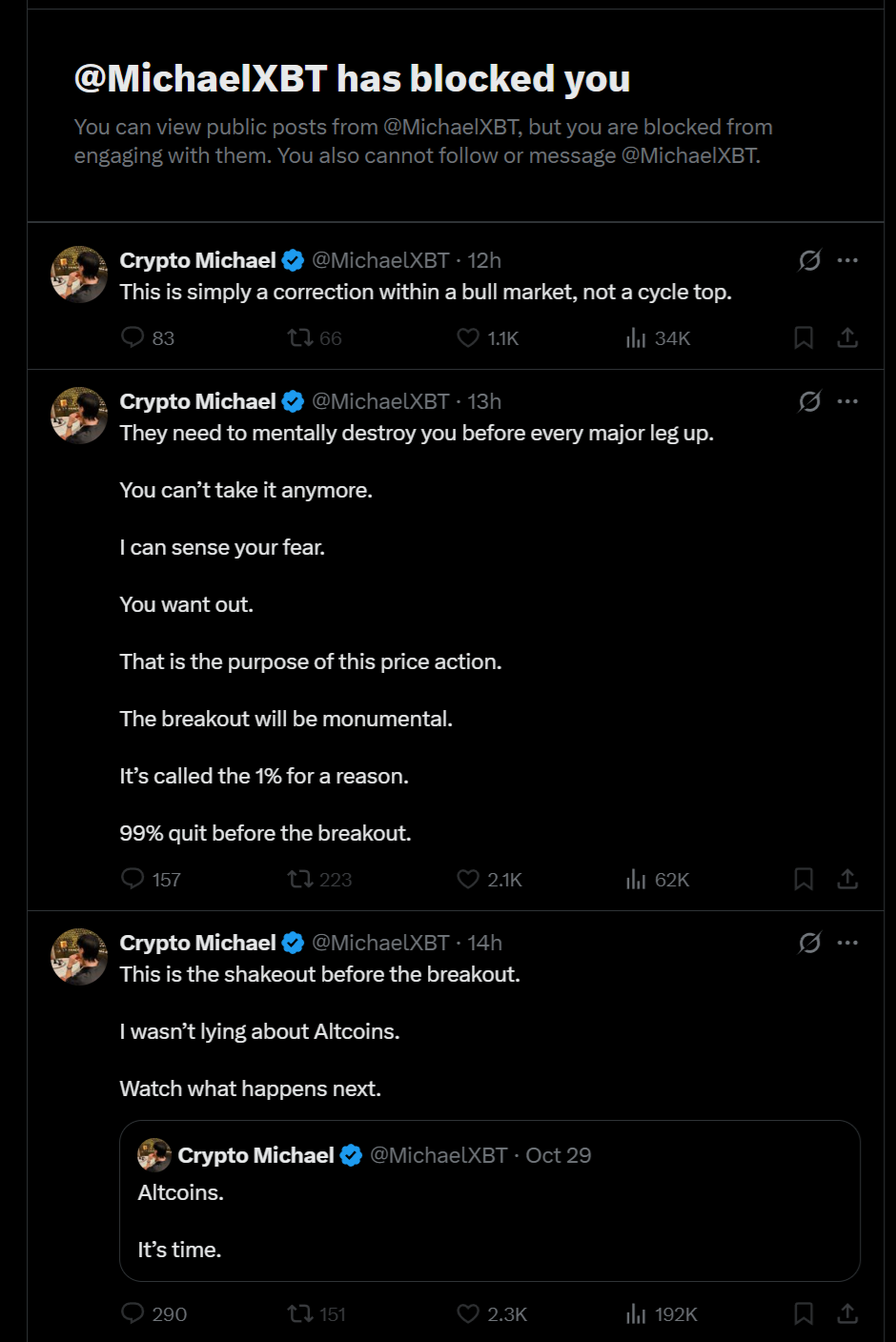Bookmark the shakeout before breakout post
The height and width of the screenshot is (1342, 896).
click(x=804, y=1314)
